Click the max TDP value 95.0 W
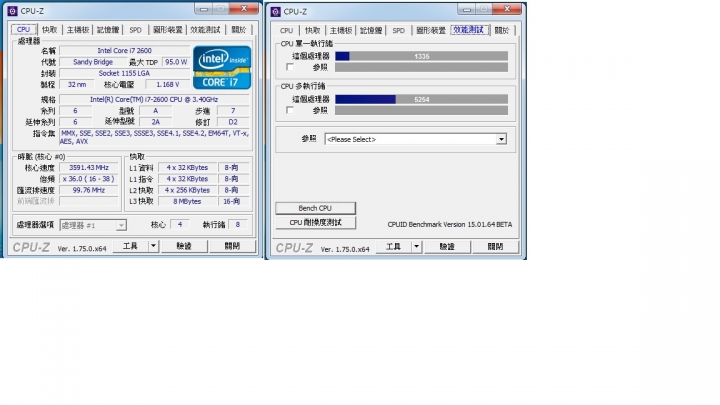 176,62
